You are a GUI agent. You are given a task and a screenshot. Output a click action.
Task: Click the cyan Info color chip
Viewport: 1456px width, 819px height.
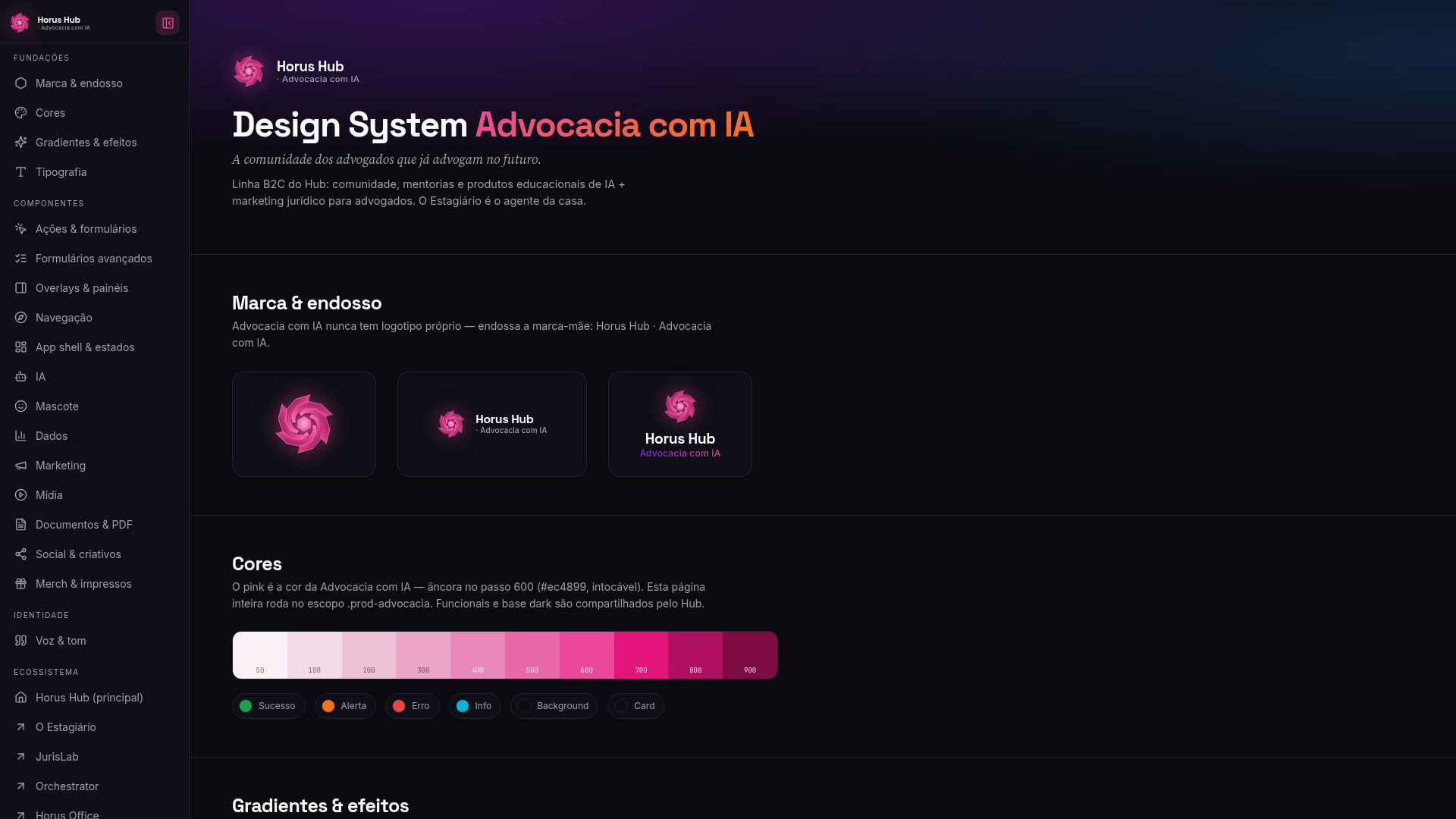coord(475,706)
